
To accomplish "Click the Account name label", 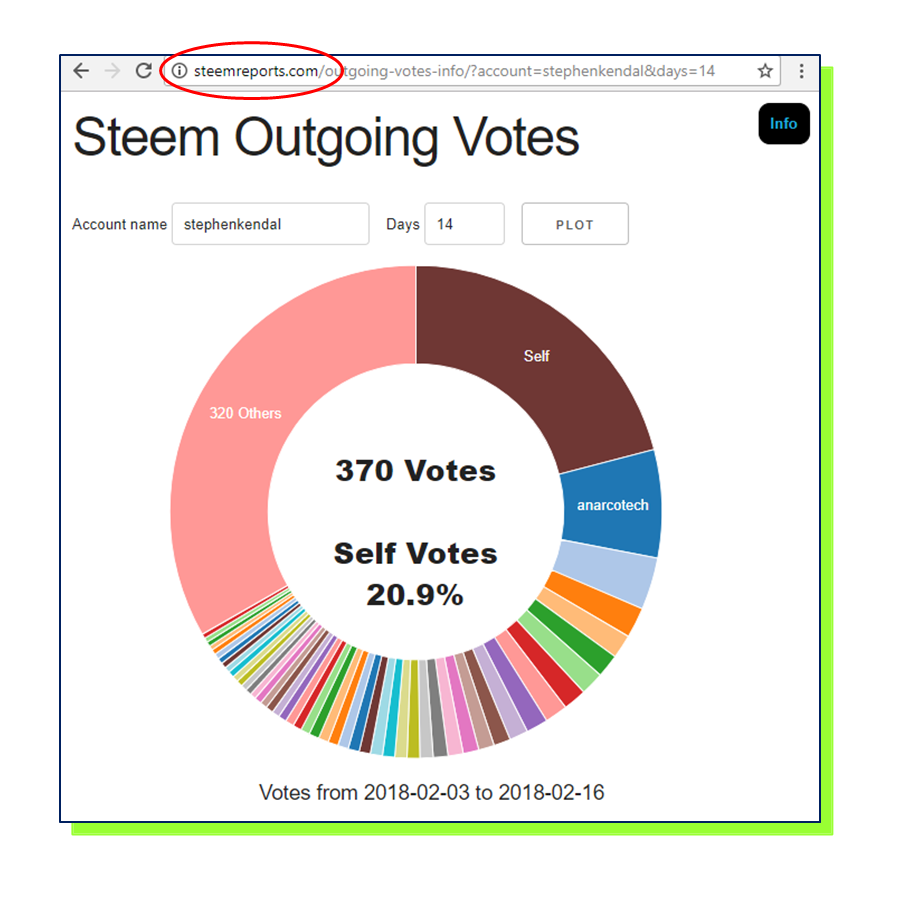I will (x=119, y=224).
